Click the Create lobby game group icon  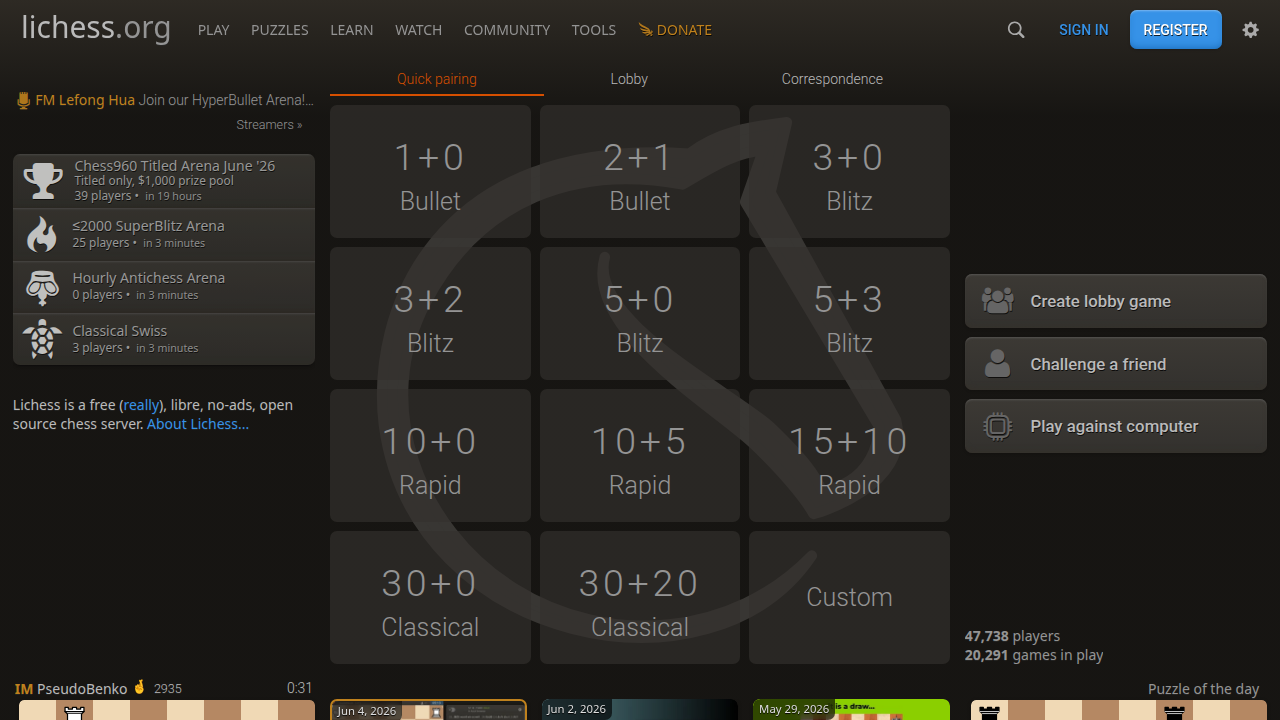click(997, 301)
